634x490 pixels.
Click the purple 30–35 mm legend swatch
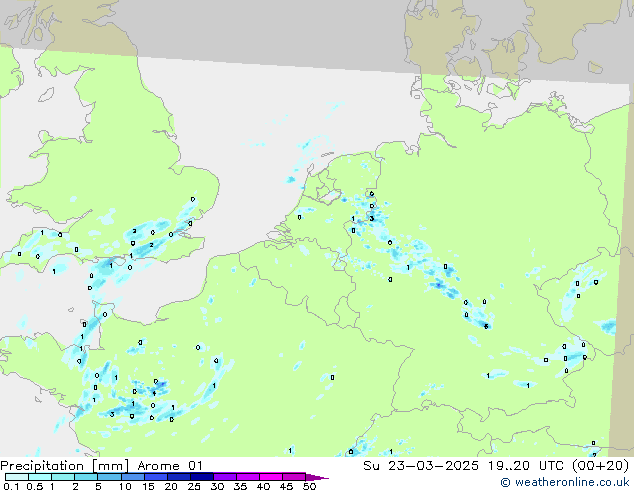pos(224,477)
